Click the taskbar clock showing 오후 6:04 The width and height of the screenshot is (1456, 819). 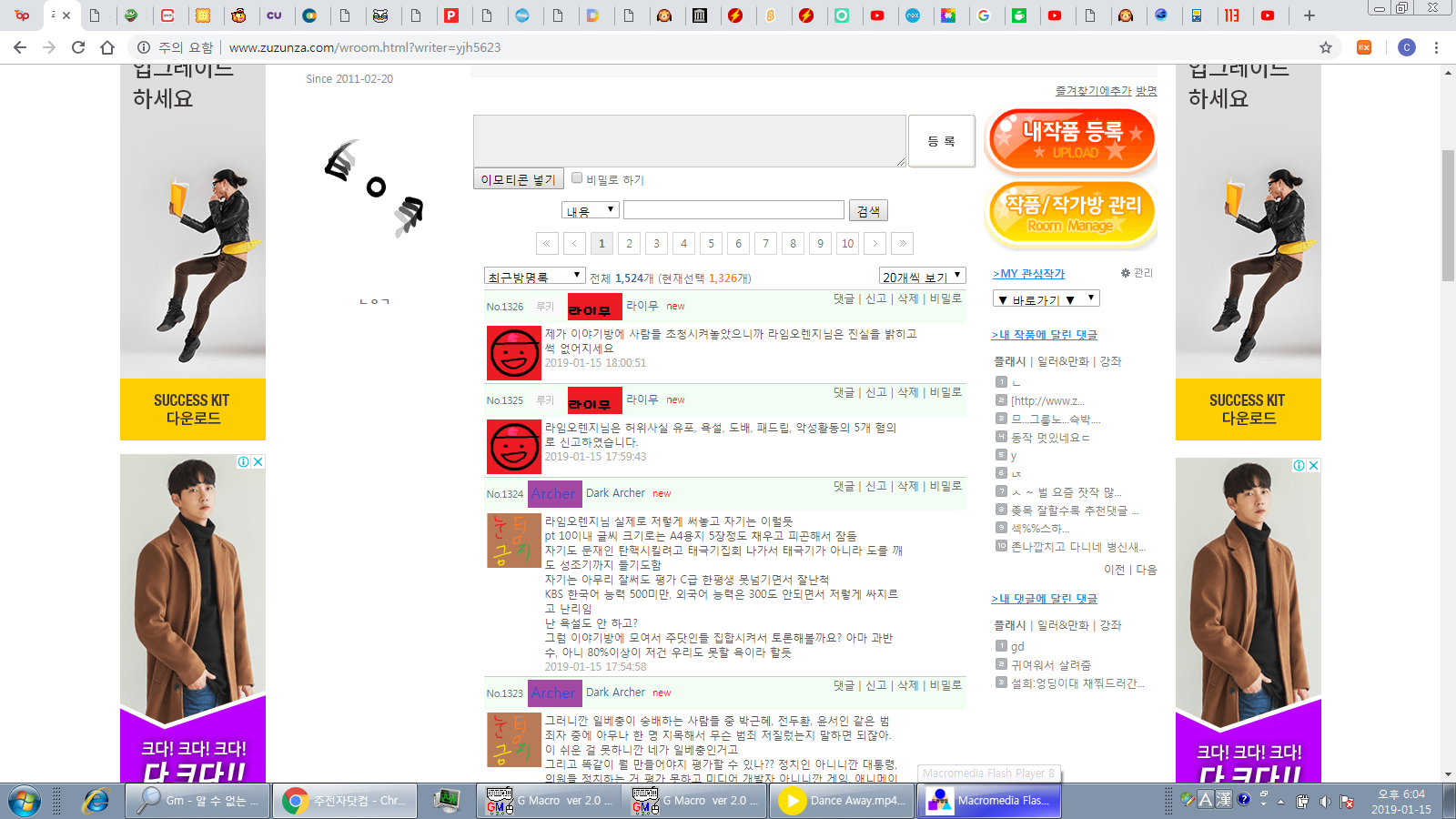(x=1400, y=801)
